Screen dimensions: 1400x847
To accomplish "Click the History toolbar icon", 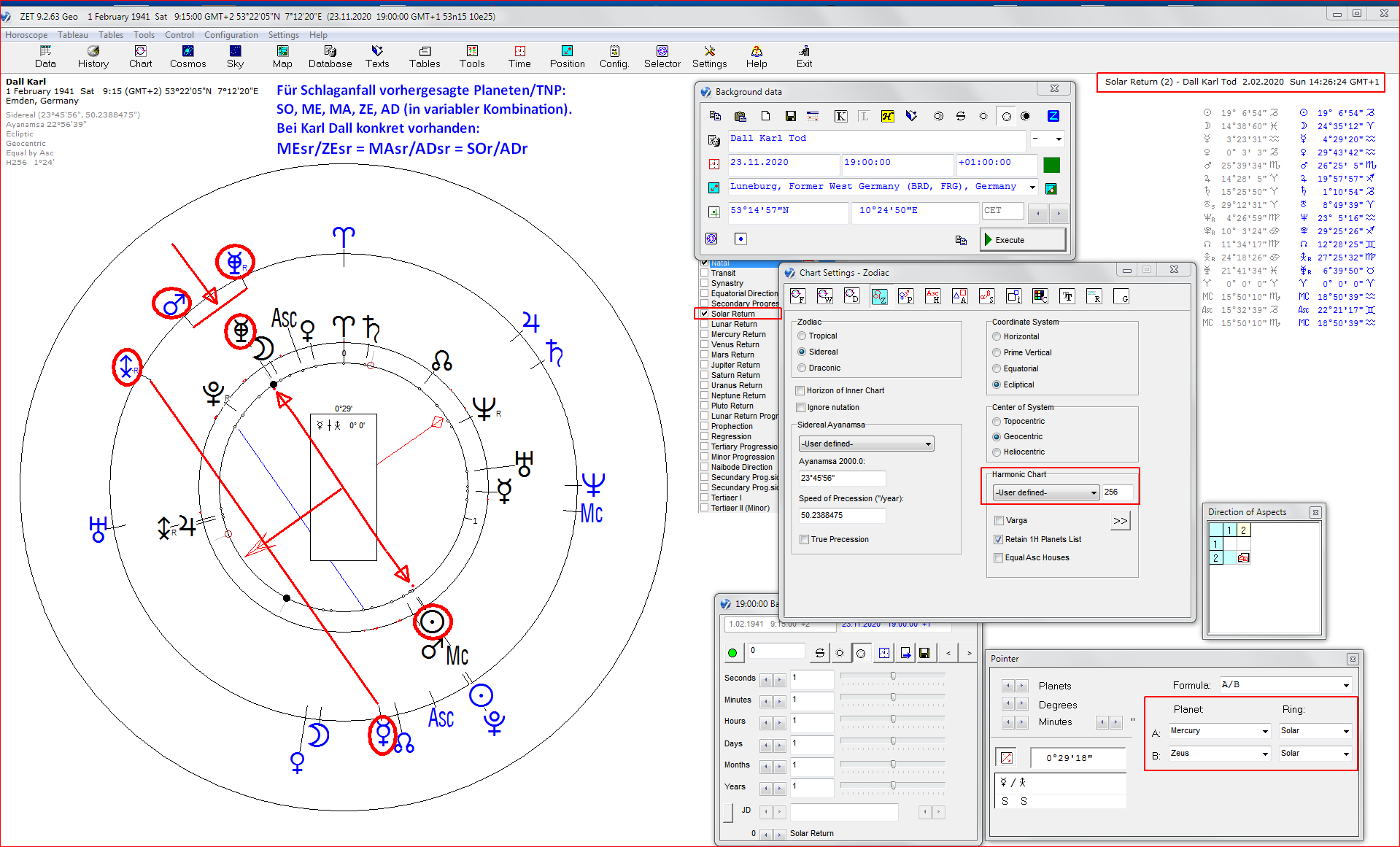I will click(93, 56).
